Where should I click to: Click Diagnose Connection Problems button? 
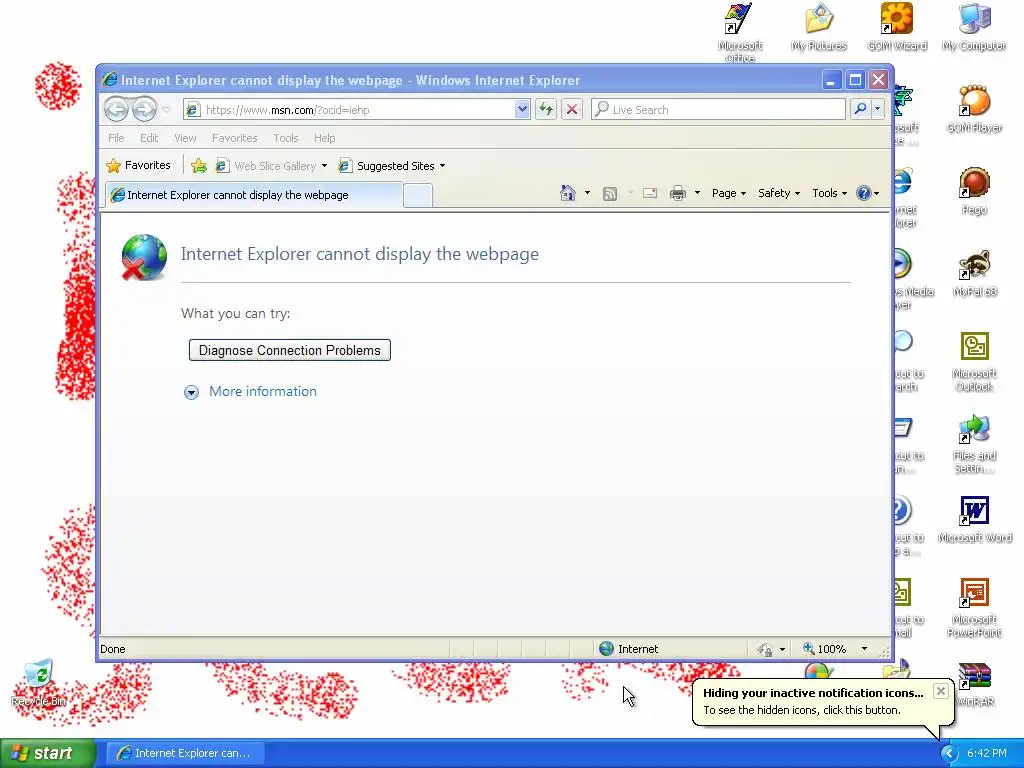[290, 350]
